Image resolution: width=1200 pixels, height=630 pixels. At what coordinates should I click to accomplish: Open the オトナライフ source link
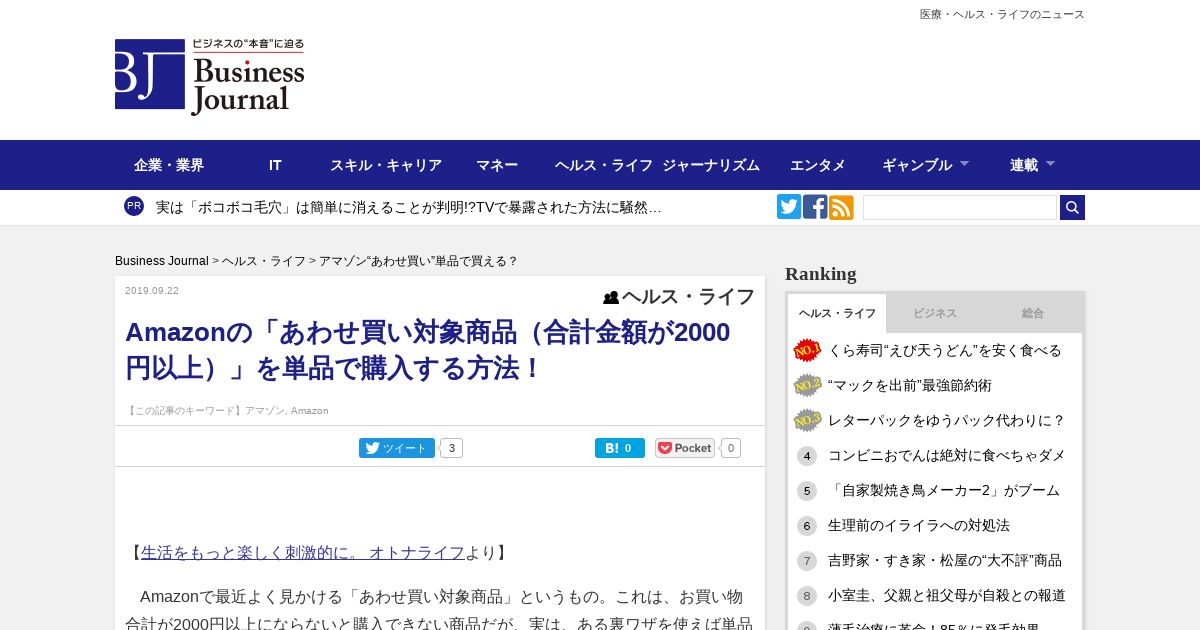click(x=303, y=553)
